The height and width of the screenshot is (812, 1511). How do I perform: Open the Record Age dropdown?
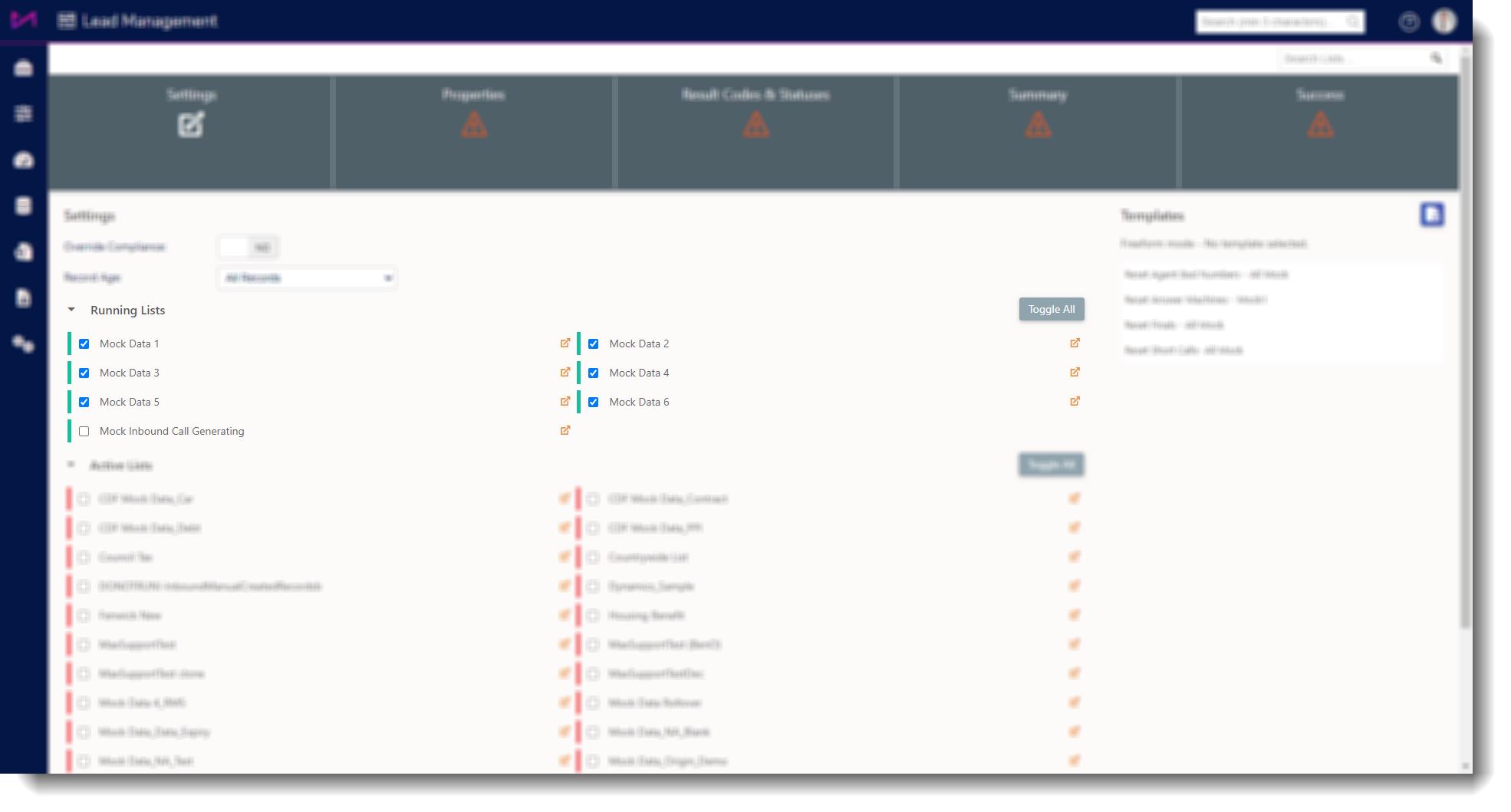coord(308,278)
